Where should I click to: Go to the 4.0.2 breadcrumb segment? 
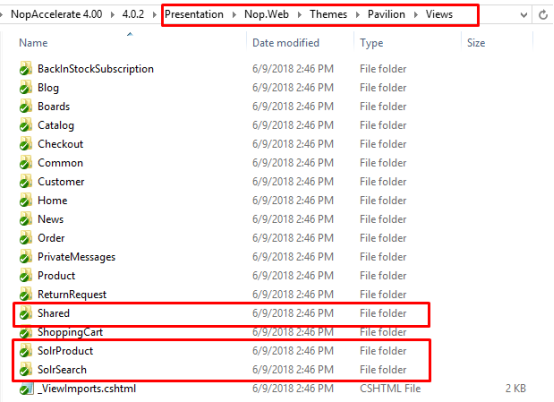[x=133, y=14]
